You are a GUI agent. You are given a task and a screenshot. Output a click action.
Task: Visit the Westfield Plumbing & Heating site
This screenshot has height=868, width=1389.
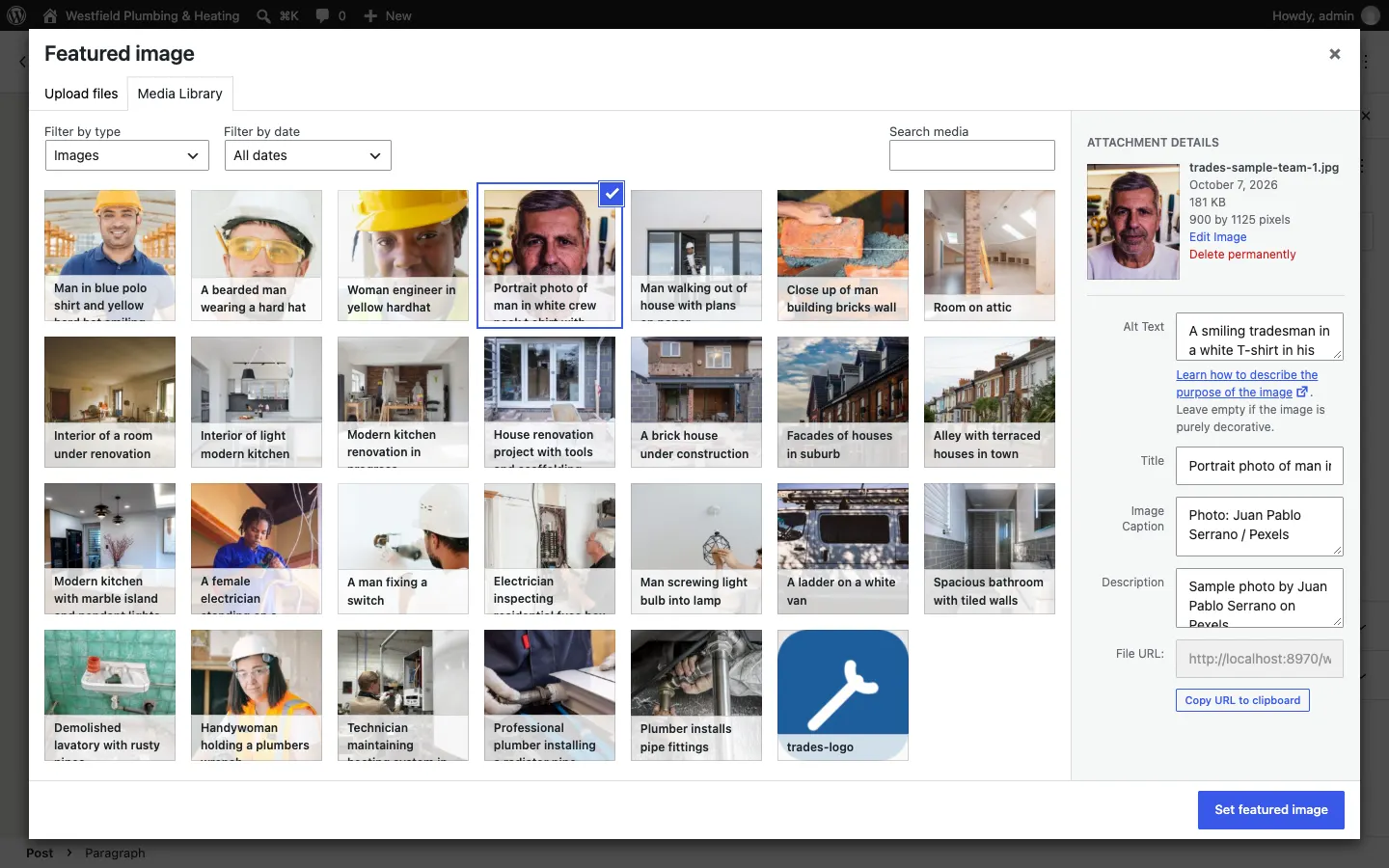(x=142, y=15)
